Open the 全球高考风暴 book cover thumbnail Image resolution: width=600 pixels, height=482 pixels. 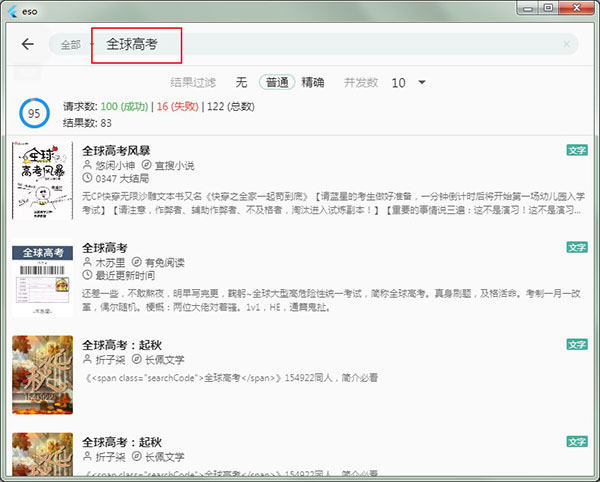(x=42, y=181)
